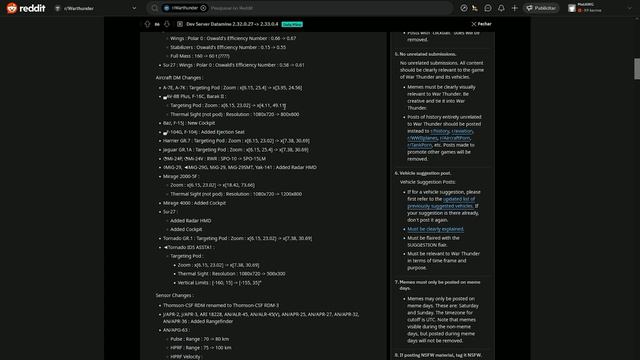
Task: Open the user profile menu
Action: [x=599, y=8]
